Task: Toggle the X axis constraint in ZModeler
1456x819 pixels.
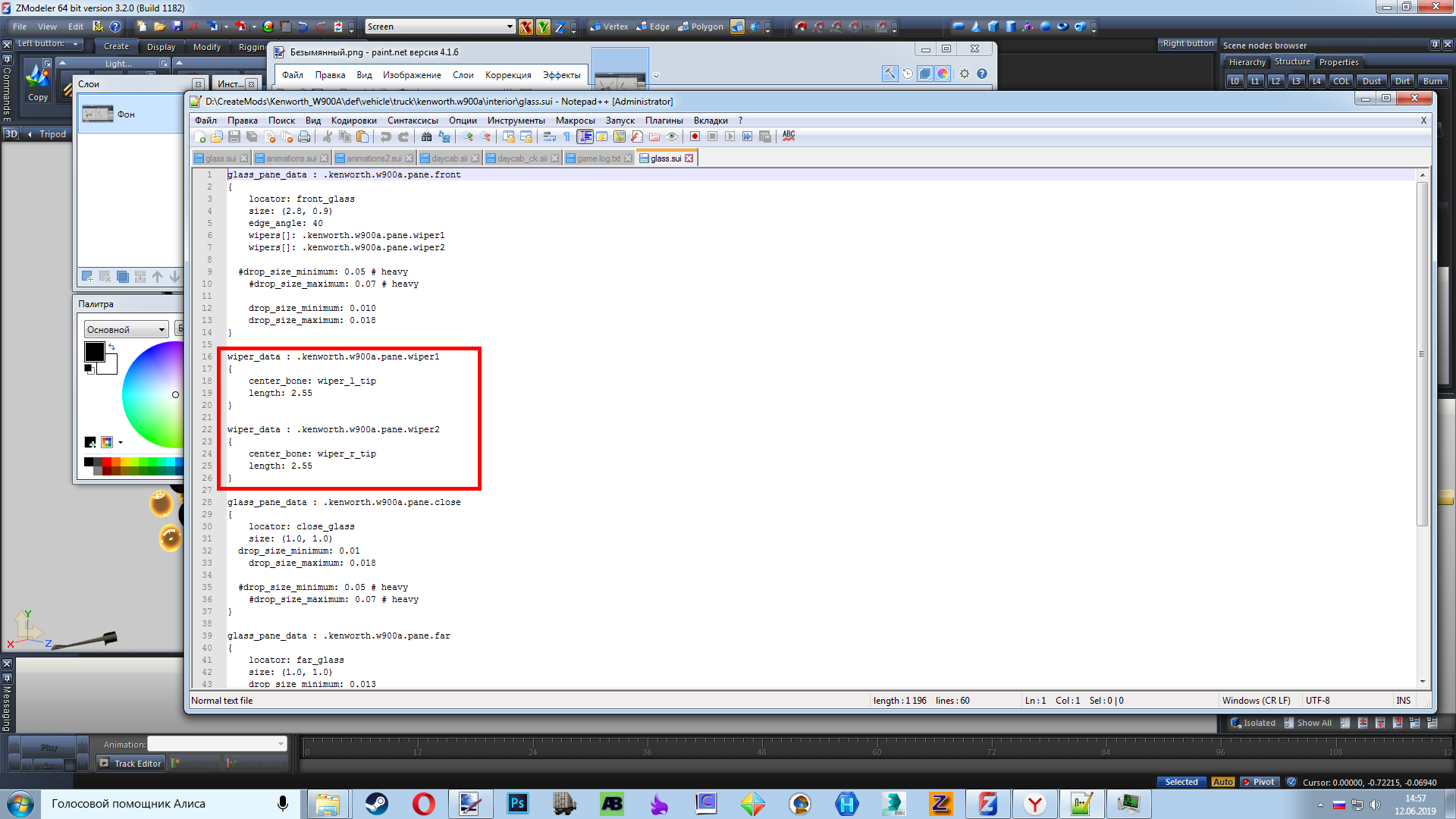Action: tap(526, 27)
